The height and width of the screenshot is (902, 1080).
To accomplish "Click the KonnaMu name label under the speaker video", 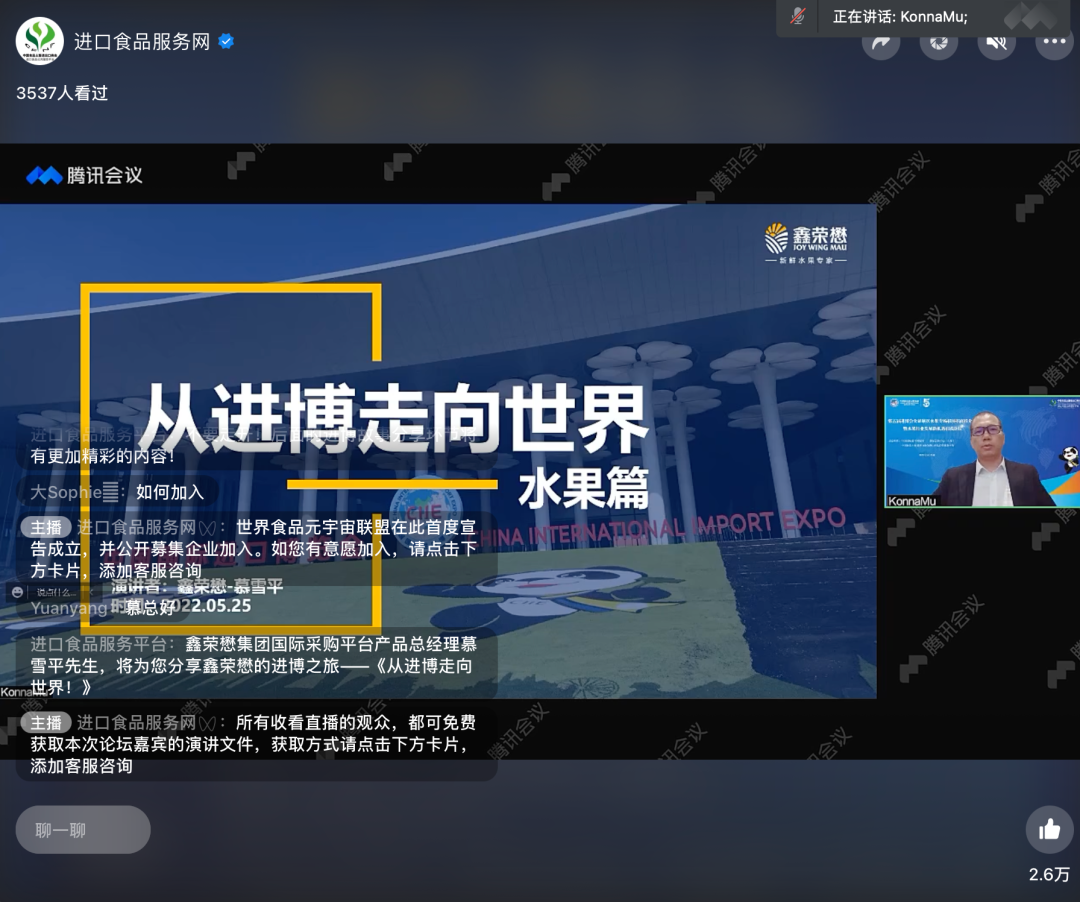I will coord(912,501).
